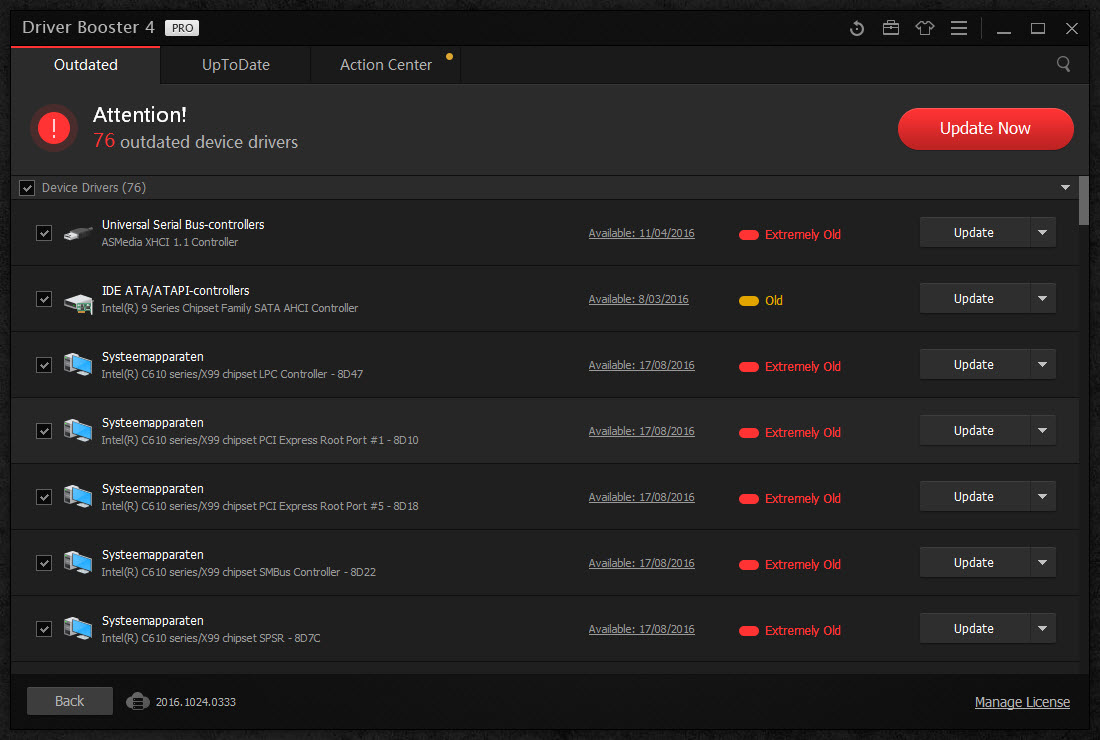
Task: Open the skin (t-shirt) icon
Action: tap(925, 28)
